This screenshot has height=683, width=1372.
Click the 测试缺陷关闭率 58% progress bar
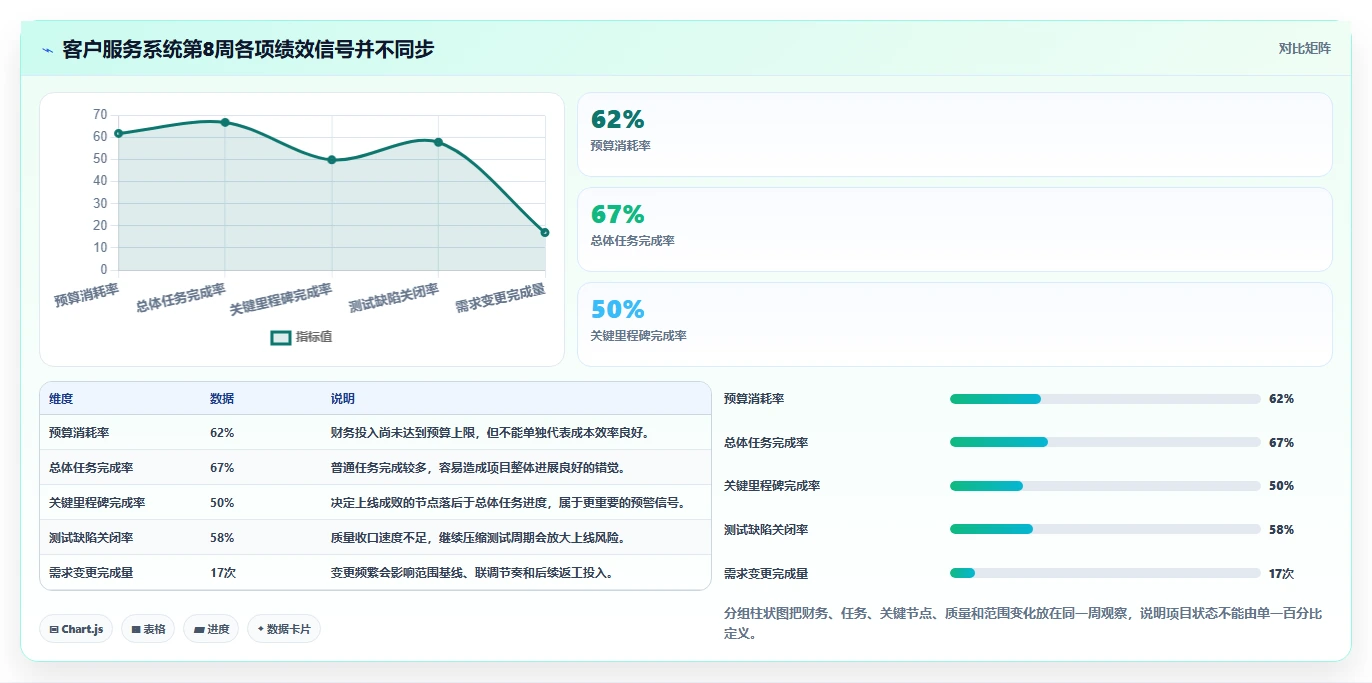(x=1105, y=529)
